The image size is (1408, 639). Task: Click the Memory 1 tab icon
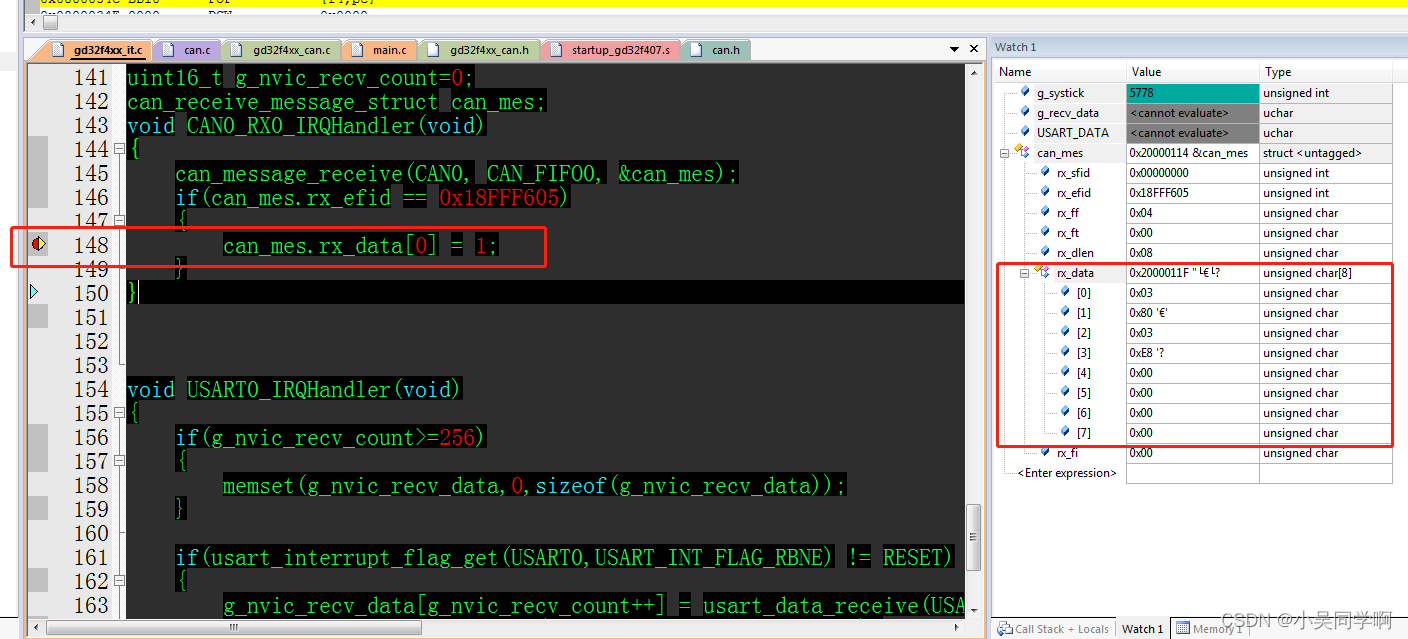tap(1183, 629)
